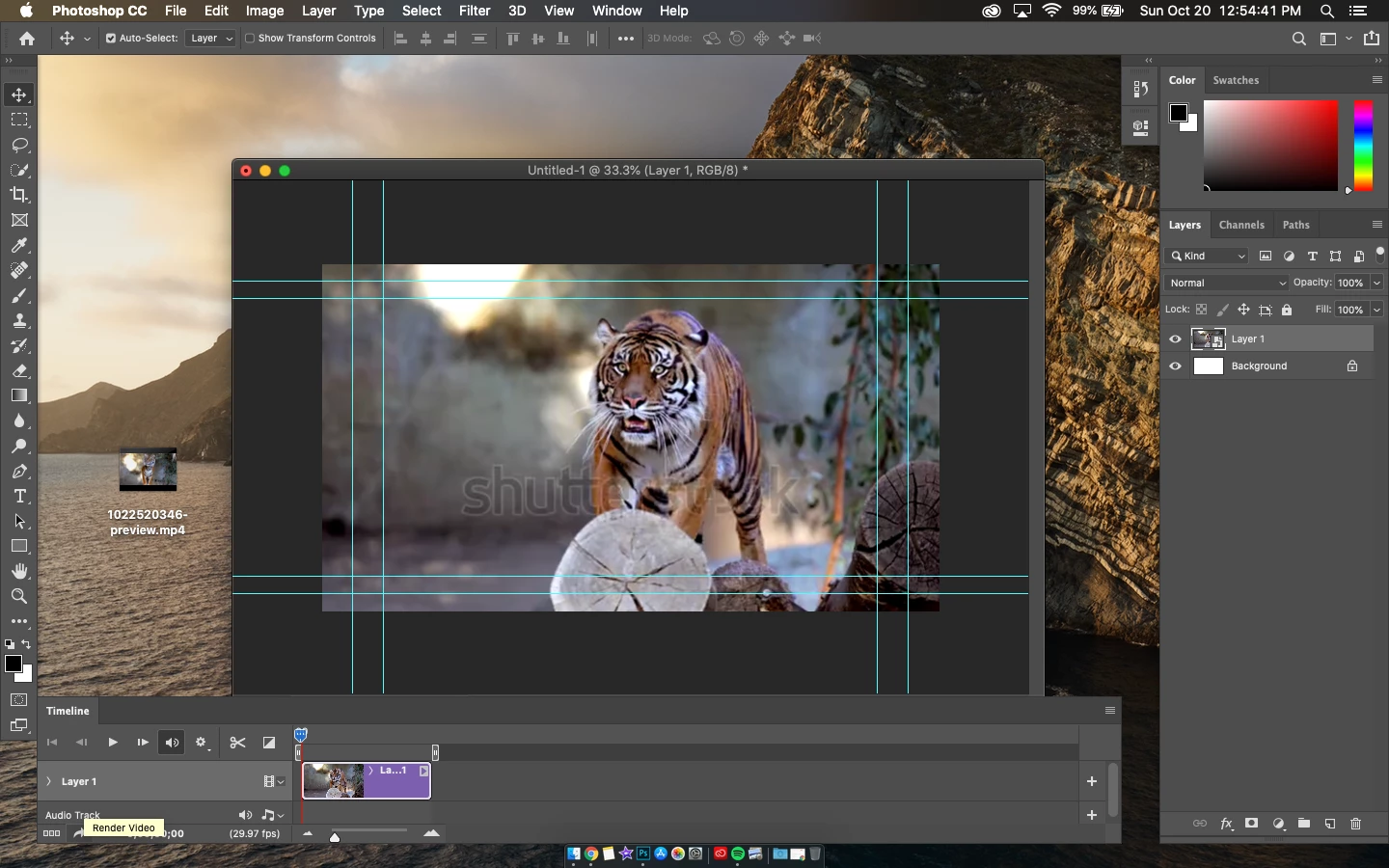The width and height of the screenshot is (1389, 868).
Task: Mute timeline audio playback button
Action: point(172,743)
